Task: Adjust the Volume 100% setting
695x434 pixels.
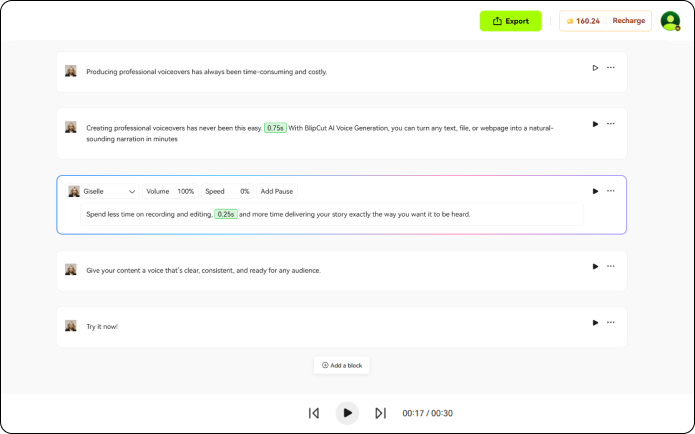Action: (170, 191)
